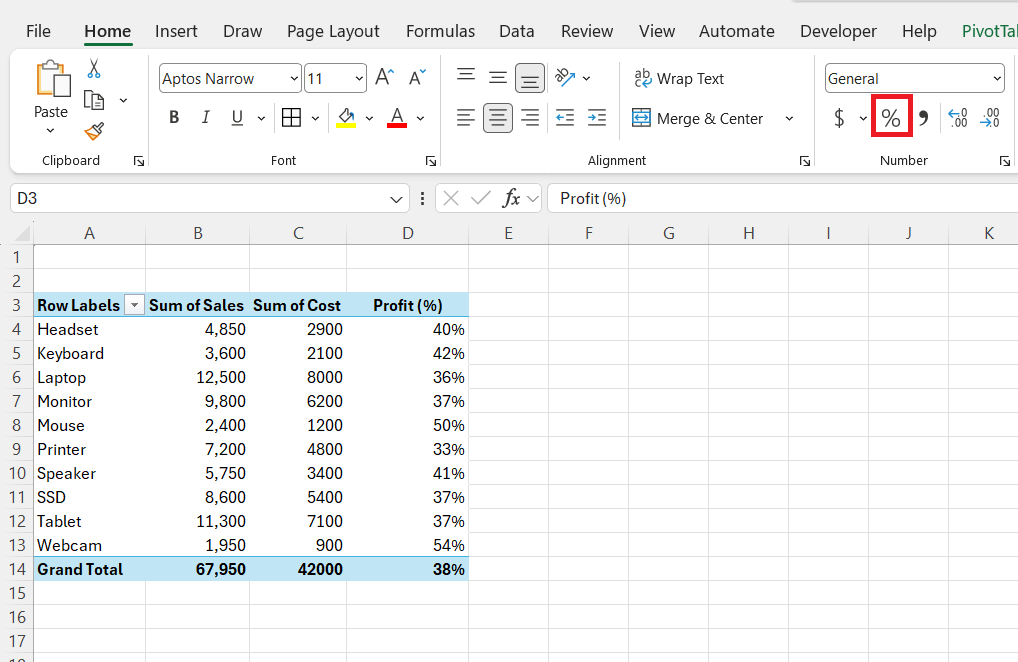Increase font size with the larger A icon
Viewport: 1018px width, 662px height.
pos(384,78)
